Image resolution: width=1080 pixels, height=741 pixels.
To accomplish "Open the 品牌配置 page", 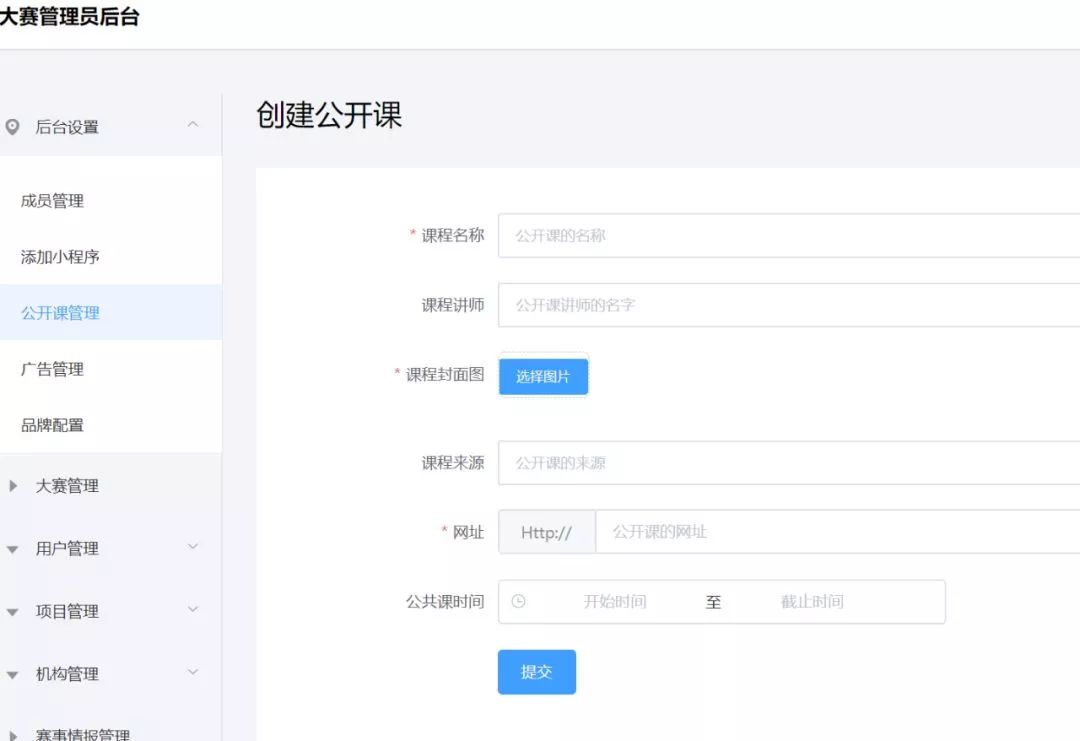I will 51,424.
